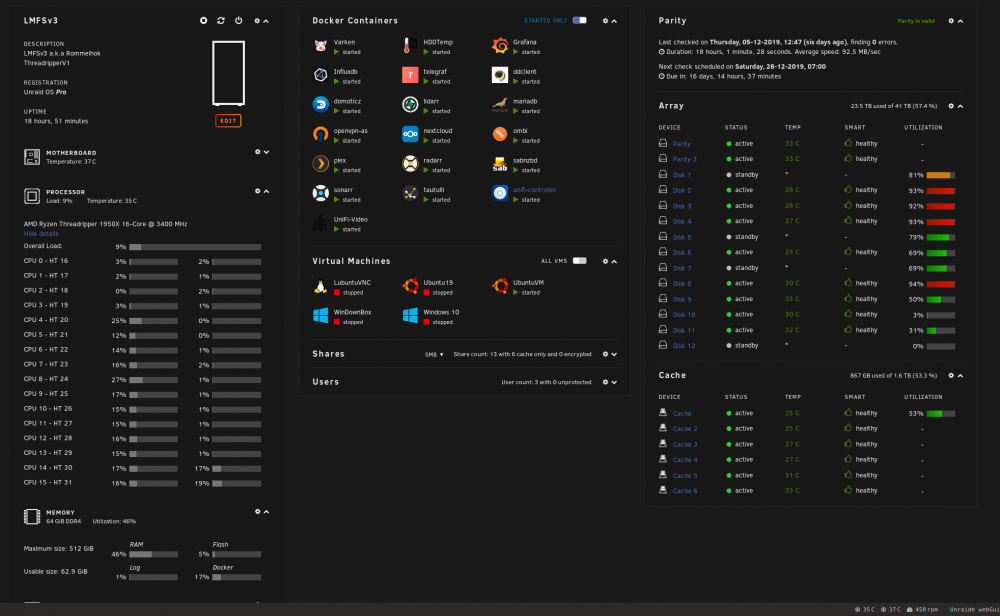Collapse the LMFSv3 system panel
This screenshot has width=1000, height=616.
pos(267,21)
